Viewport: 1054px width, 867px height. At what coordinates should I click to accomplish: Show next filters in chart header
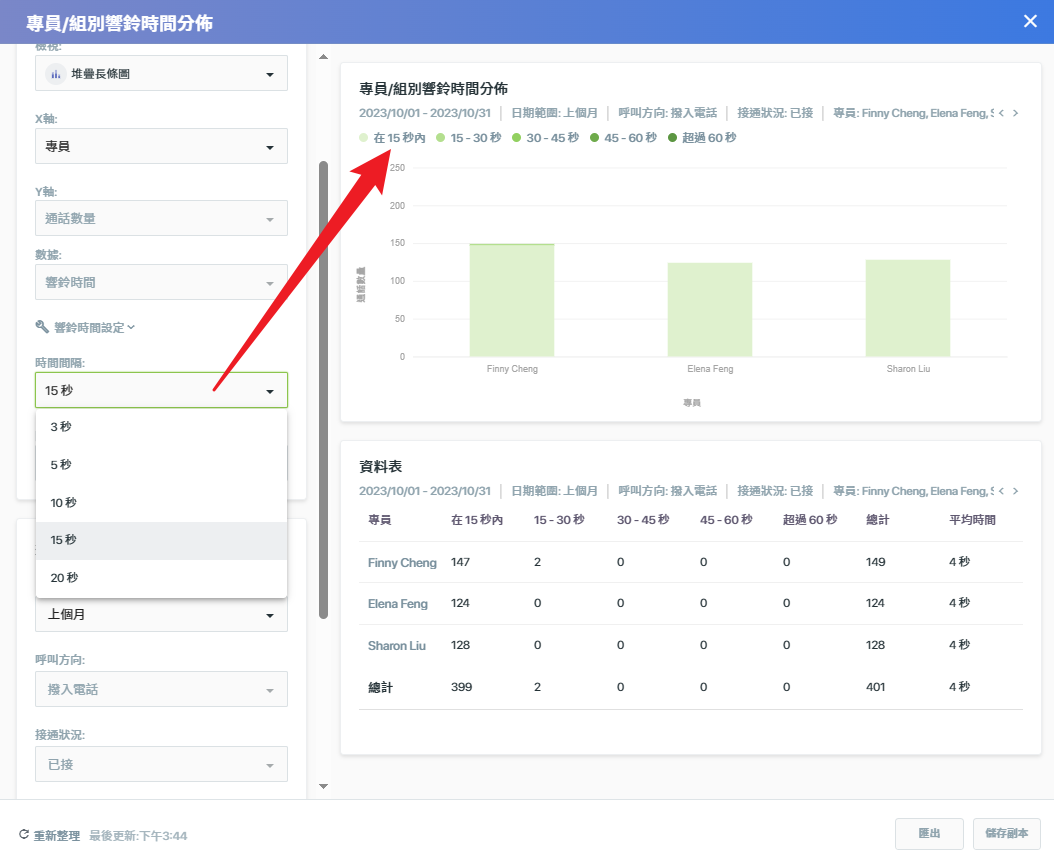coord(1016,113)
